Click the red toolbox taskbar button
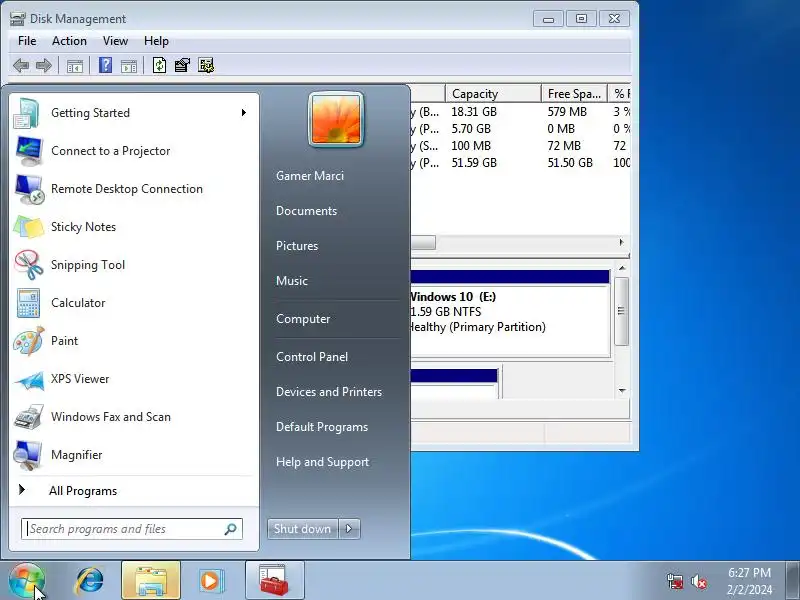 (x=274, y=581)
